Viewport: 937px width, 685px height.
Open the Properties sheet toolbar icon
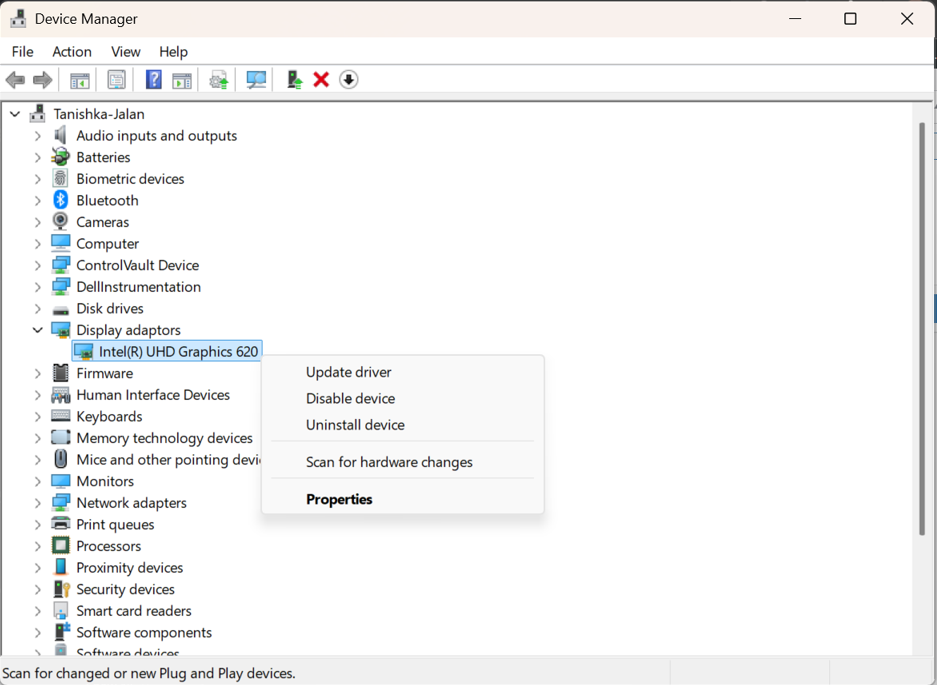click(x=117, y=79)
